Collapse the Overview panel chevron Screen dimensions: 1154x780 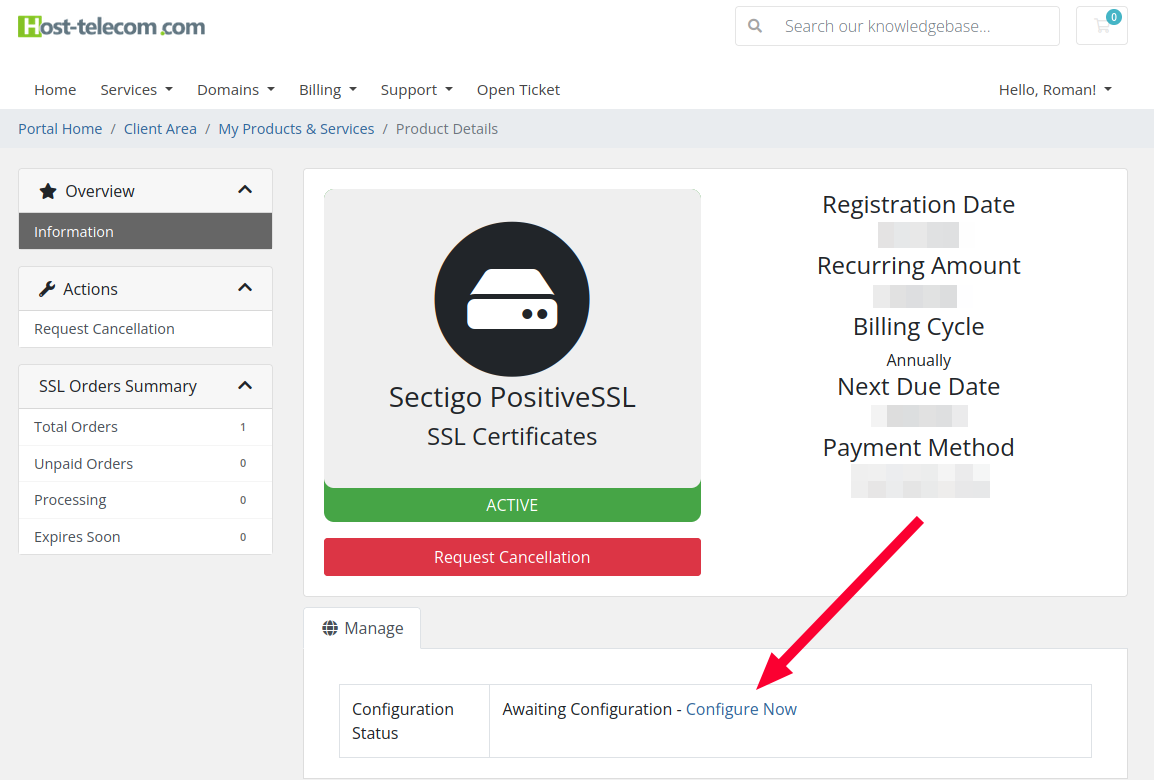click(245, 190)
